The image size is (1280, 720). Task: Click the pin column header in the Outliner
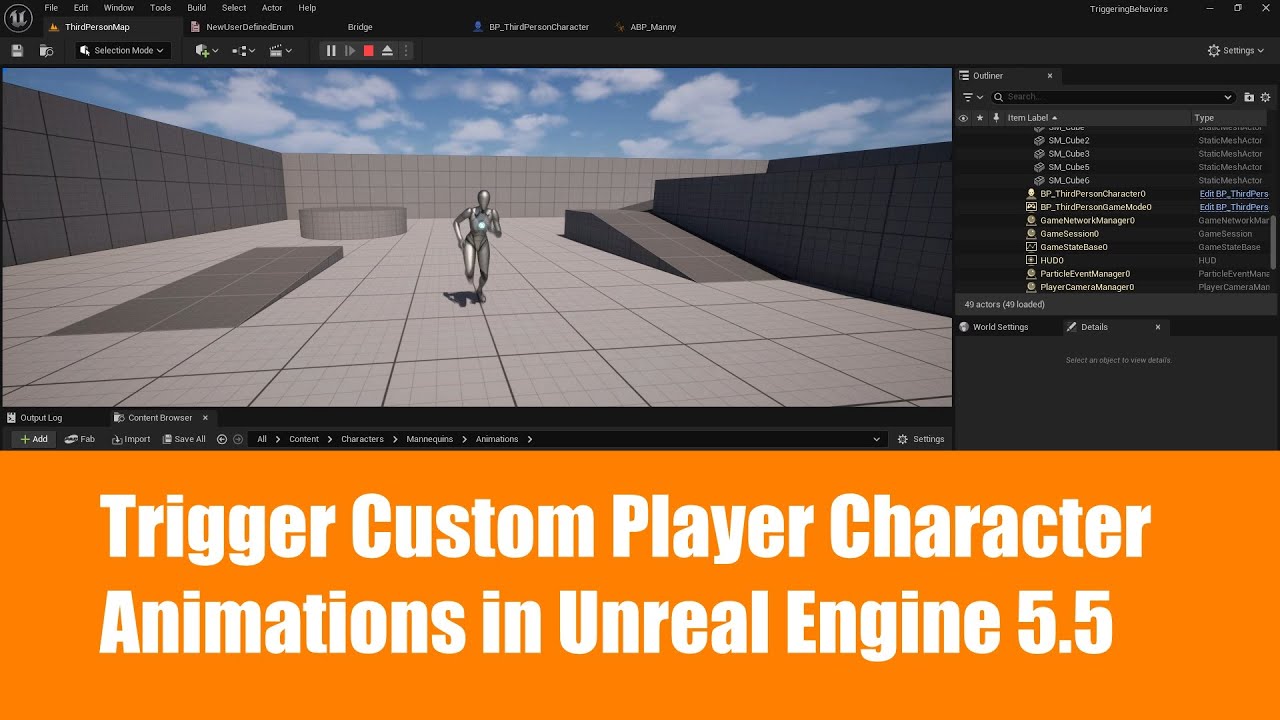[996, 118]
